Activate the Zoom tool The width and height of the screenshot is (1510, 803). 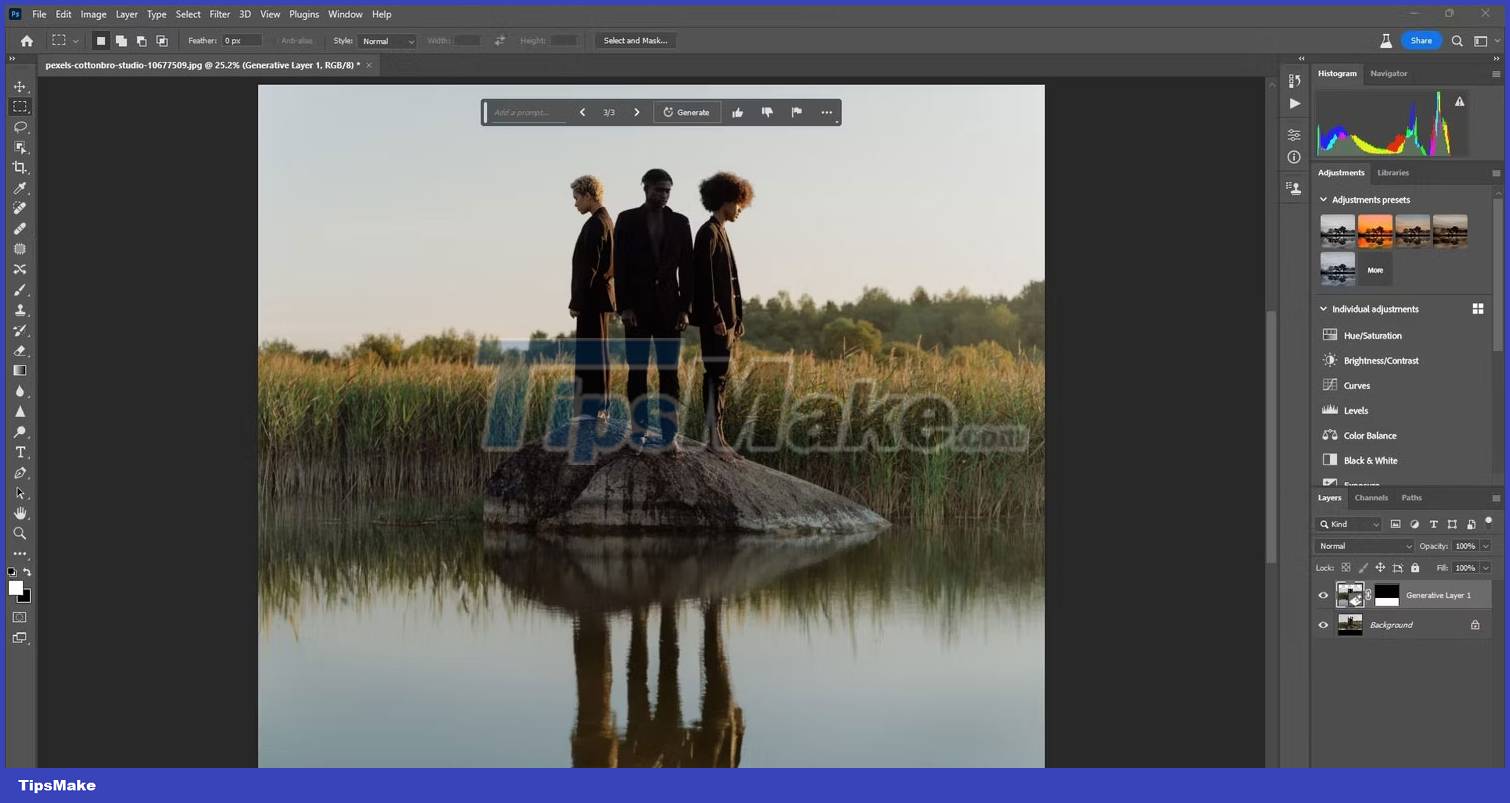(19, 533)
